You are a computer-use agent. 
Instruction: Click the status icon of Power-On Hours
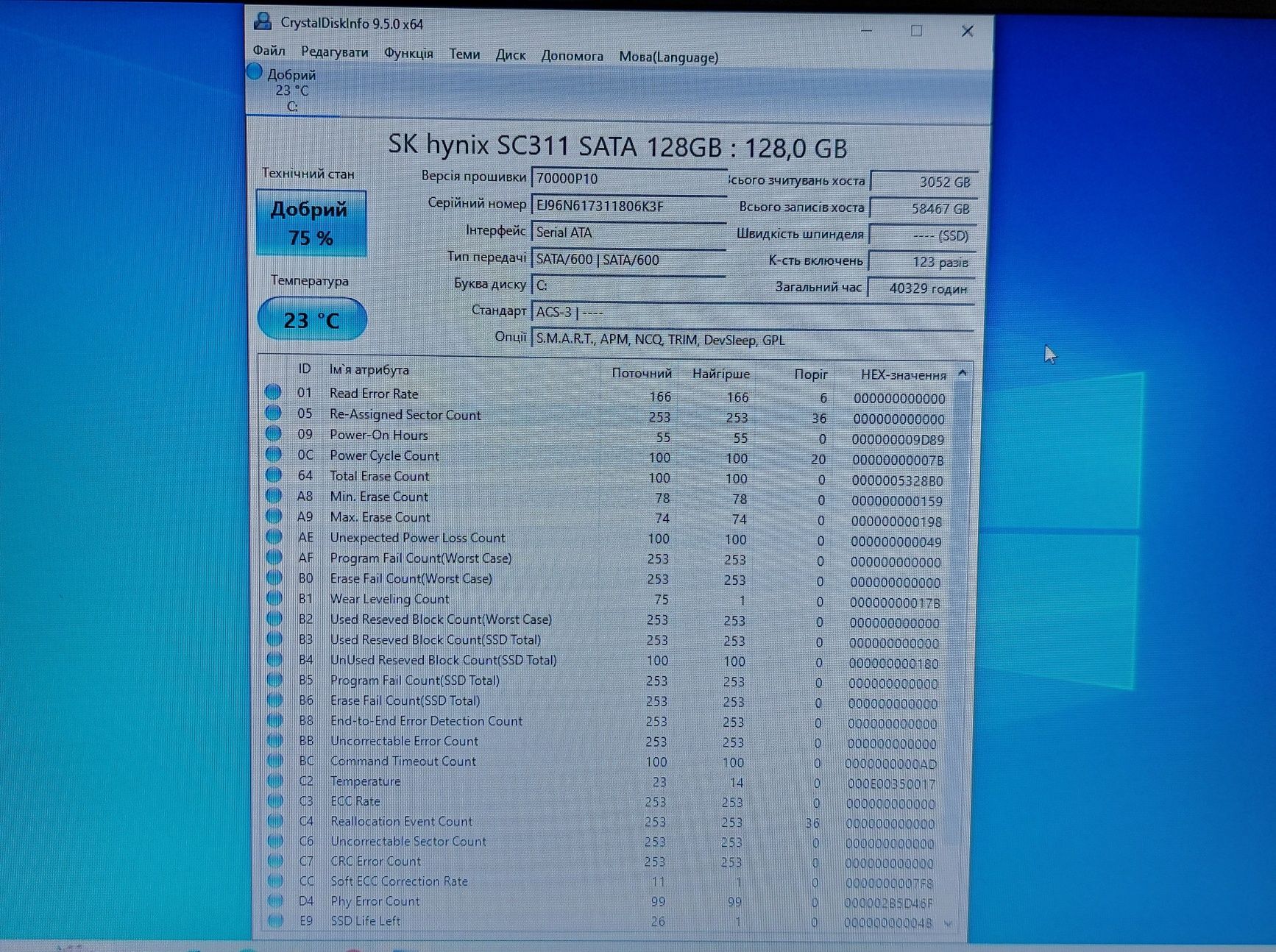pos(273,433)
